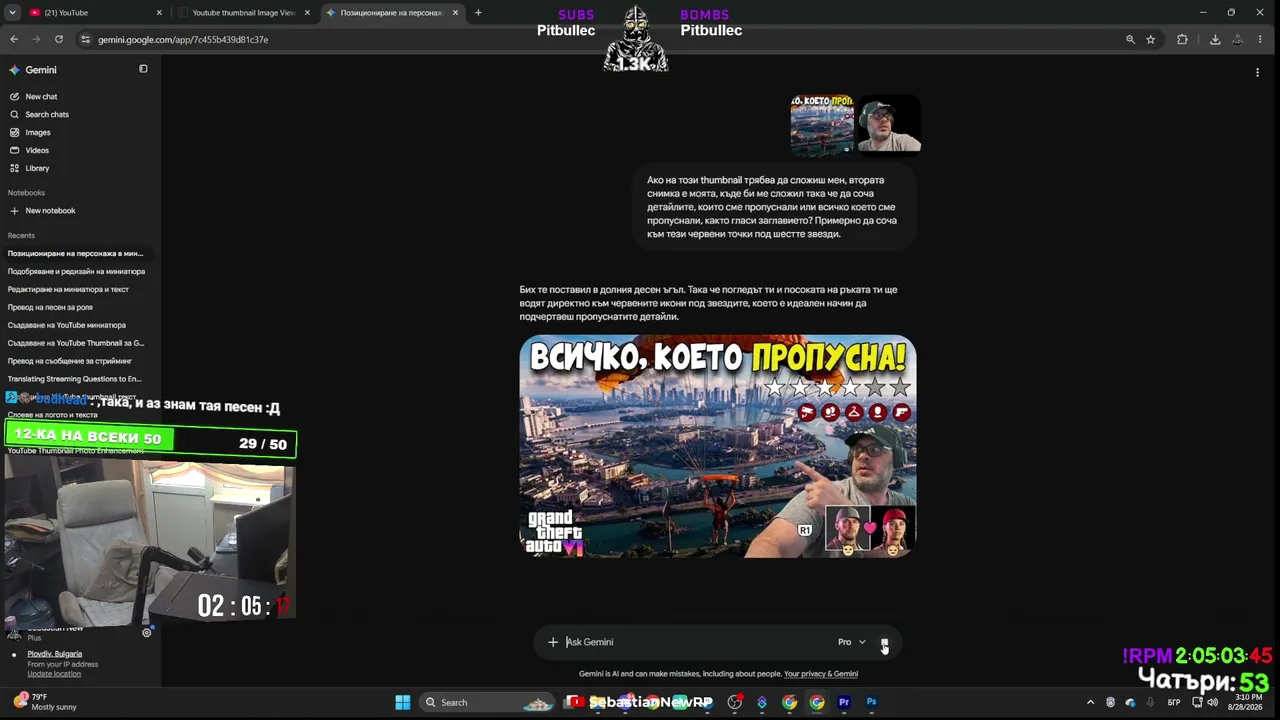
Task: Open Chrome three-dot menu
Action: coord(1262,40)
